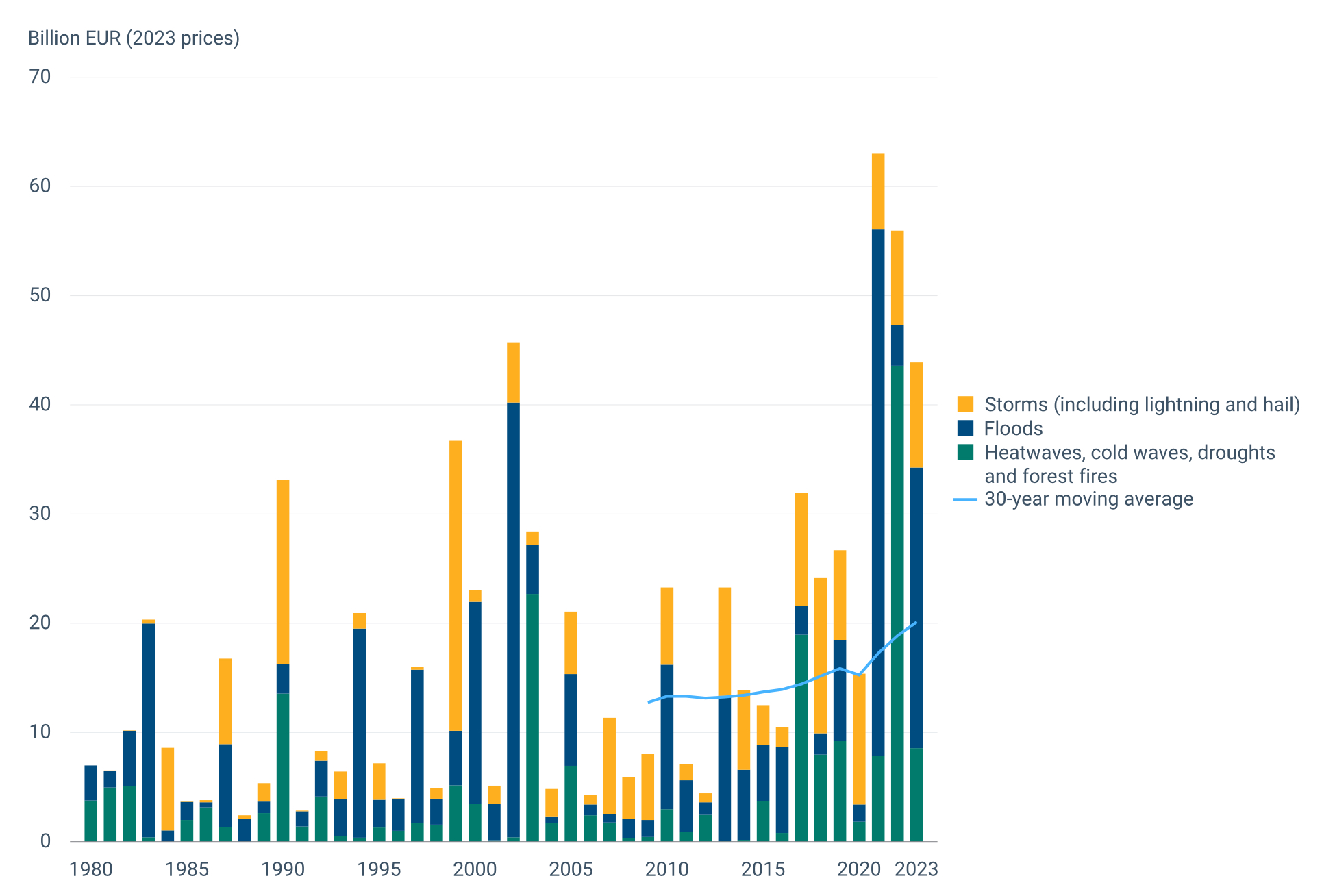Click the y-axis label 20
This screenshot has height=896, width=1335.
pyautogui.click(x=40, y=623)
